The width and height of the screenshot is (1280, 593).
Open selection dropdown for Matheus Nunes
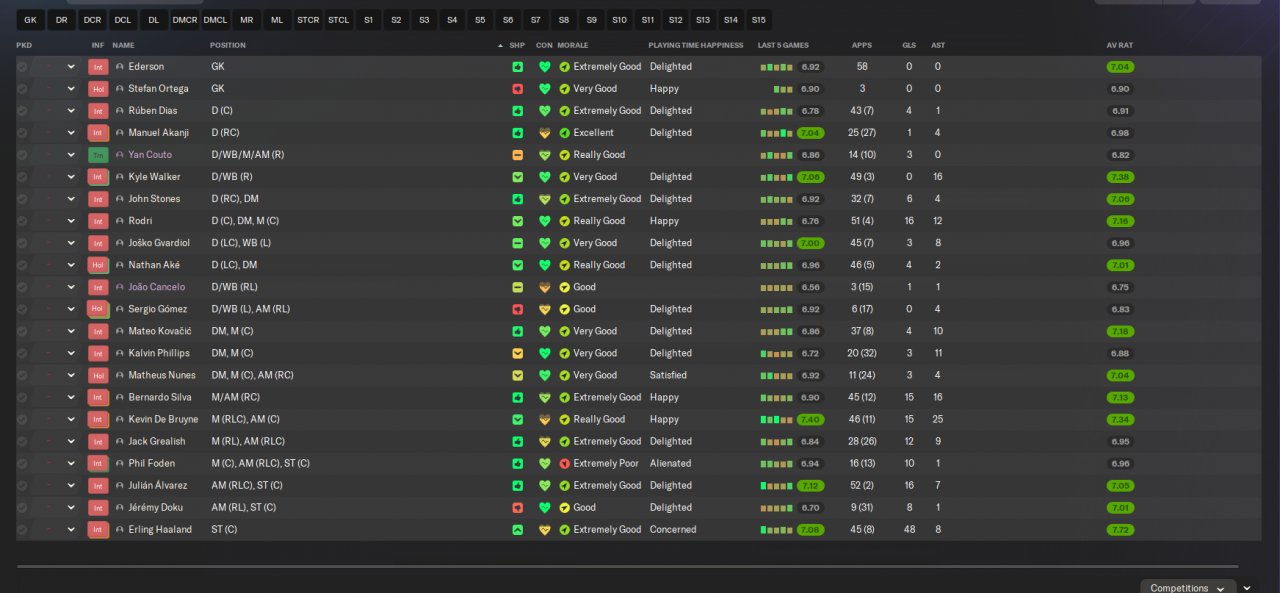(x=71, y=376)
